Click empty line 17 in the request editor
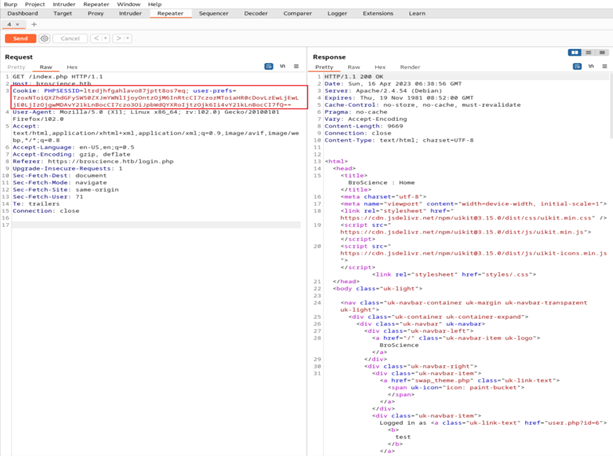This screenshot has height=456, width=613. pos(156,225)
